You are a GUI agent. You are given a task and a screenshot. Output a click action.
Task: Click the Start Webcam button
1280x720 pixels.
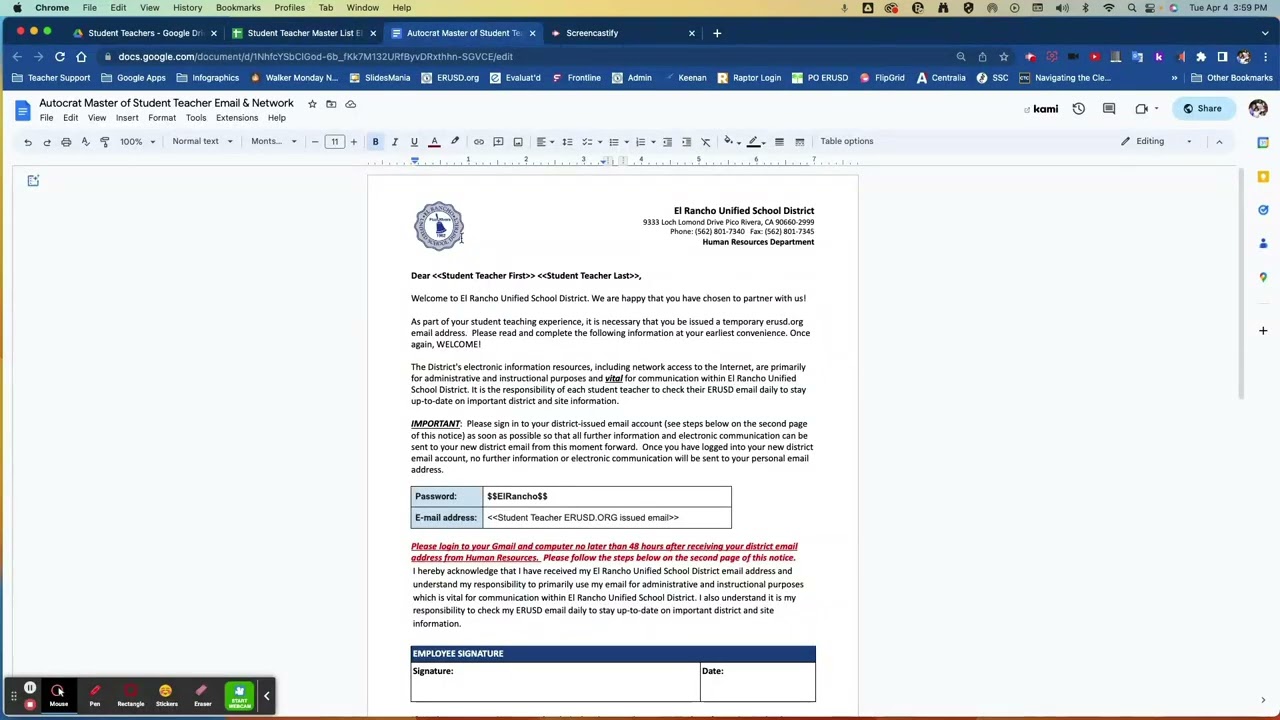click(239, 695)
